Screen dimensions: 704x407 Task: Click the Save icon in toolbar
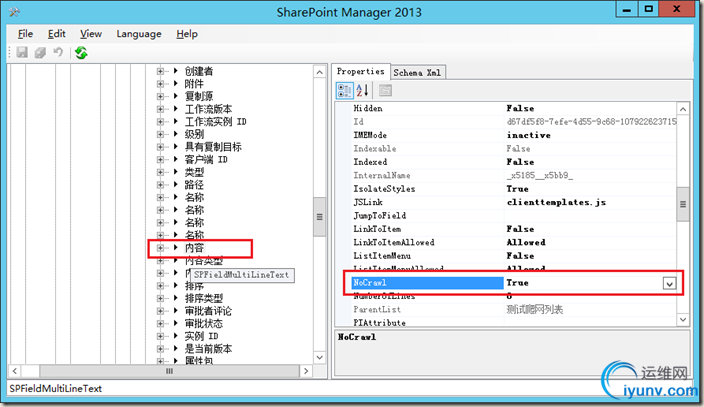(22, 53)
